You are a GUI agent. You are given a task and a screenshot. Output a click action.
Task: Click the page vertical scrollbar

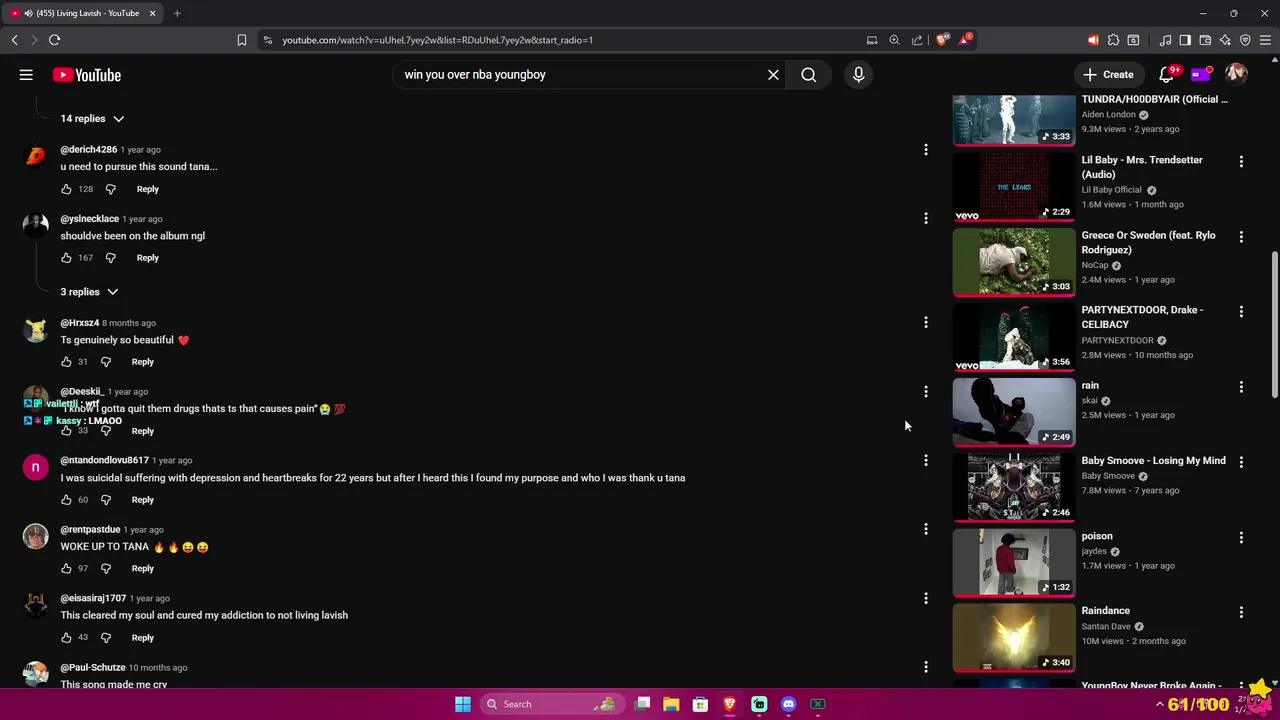coord(1274,323)
